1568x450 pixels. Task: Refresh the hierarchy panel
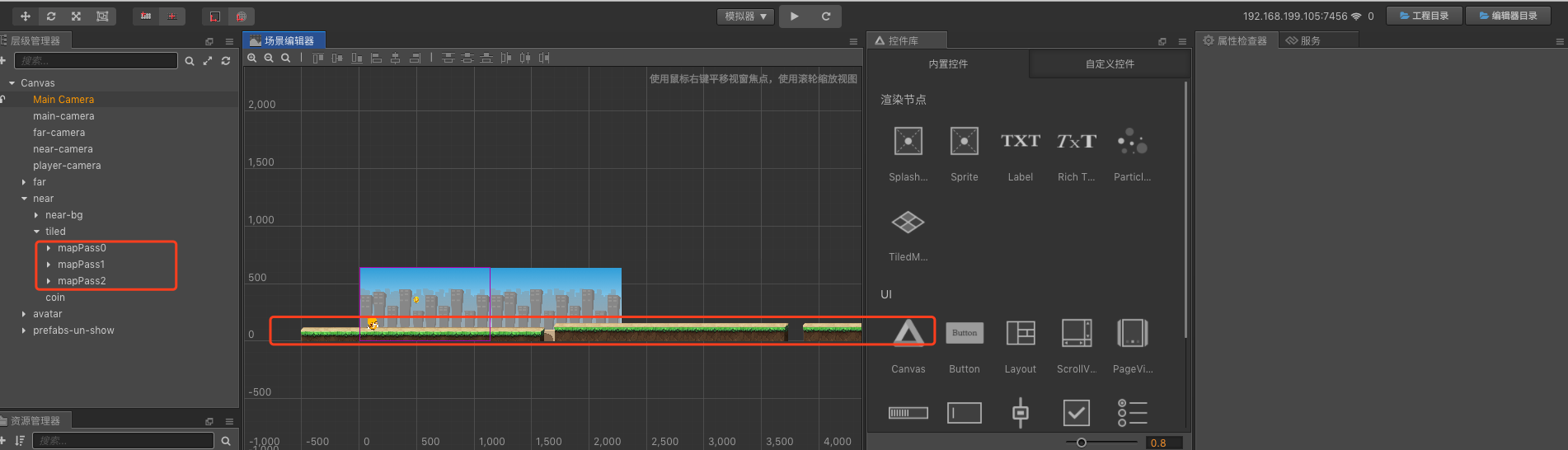(226, 61)
